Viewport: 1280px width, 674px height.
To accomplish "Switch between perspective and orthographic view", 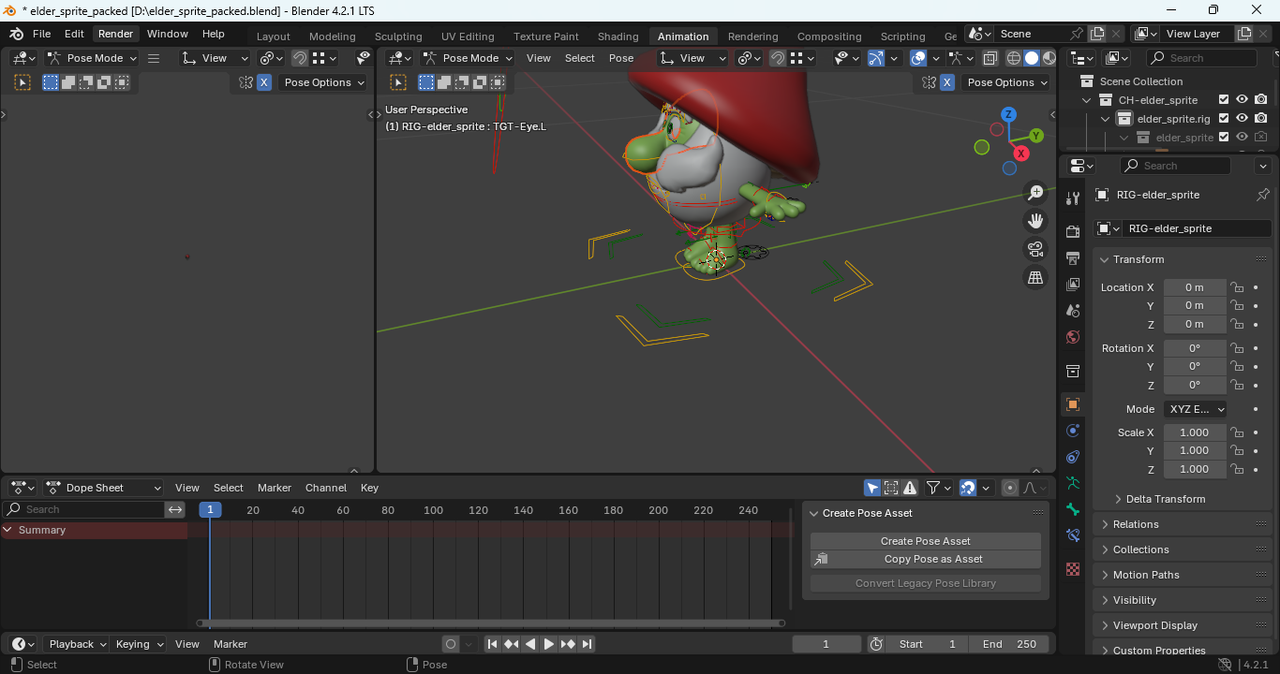I will tap(1035, 278).
